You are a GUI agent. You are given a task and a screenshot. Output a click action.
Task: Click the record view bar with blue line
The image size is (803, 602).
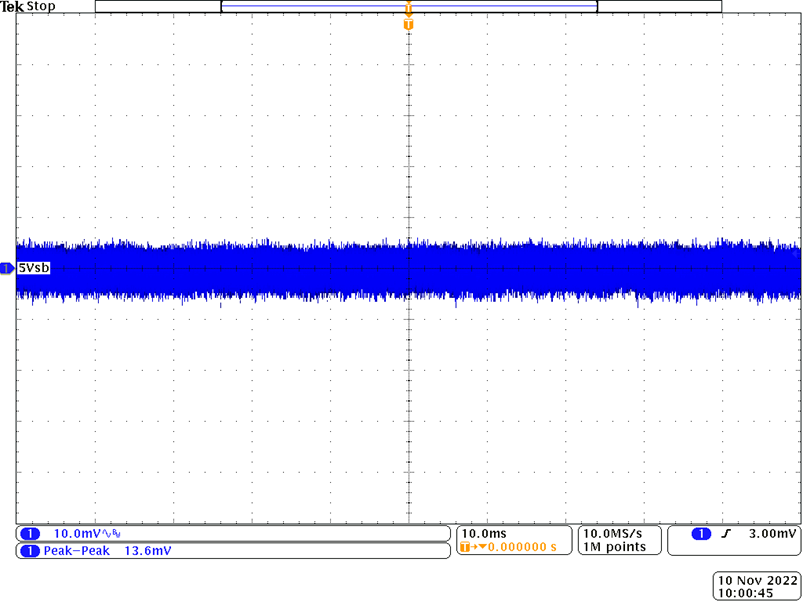pyautogui.click(x=409, y=6)
